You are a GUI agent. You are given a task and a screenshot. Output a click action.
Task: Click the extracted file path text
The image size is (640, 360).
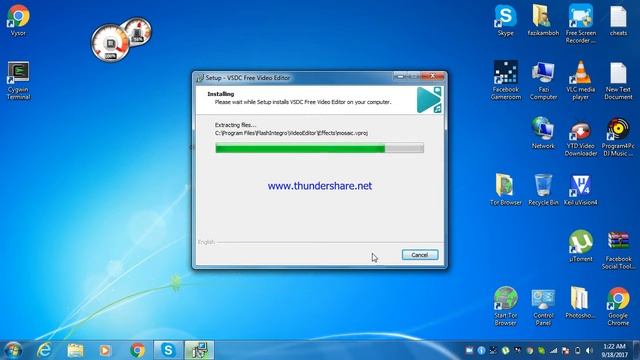[x=291, y=133]
